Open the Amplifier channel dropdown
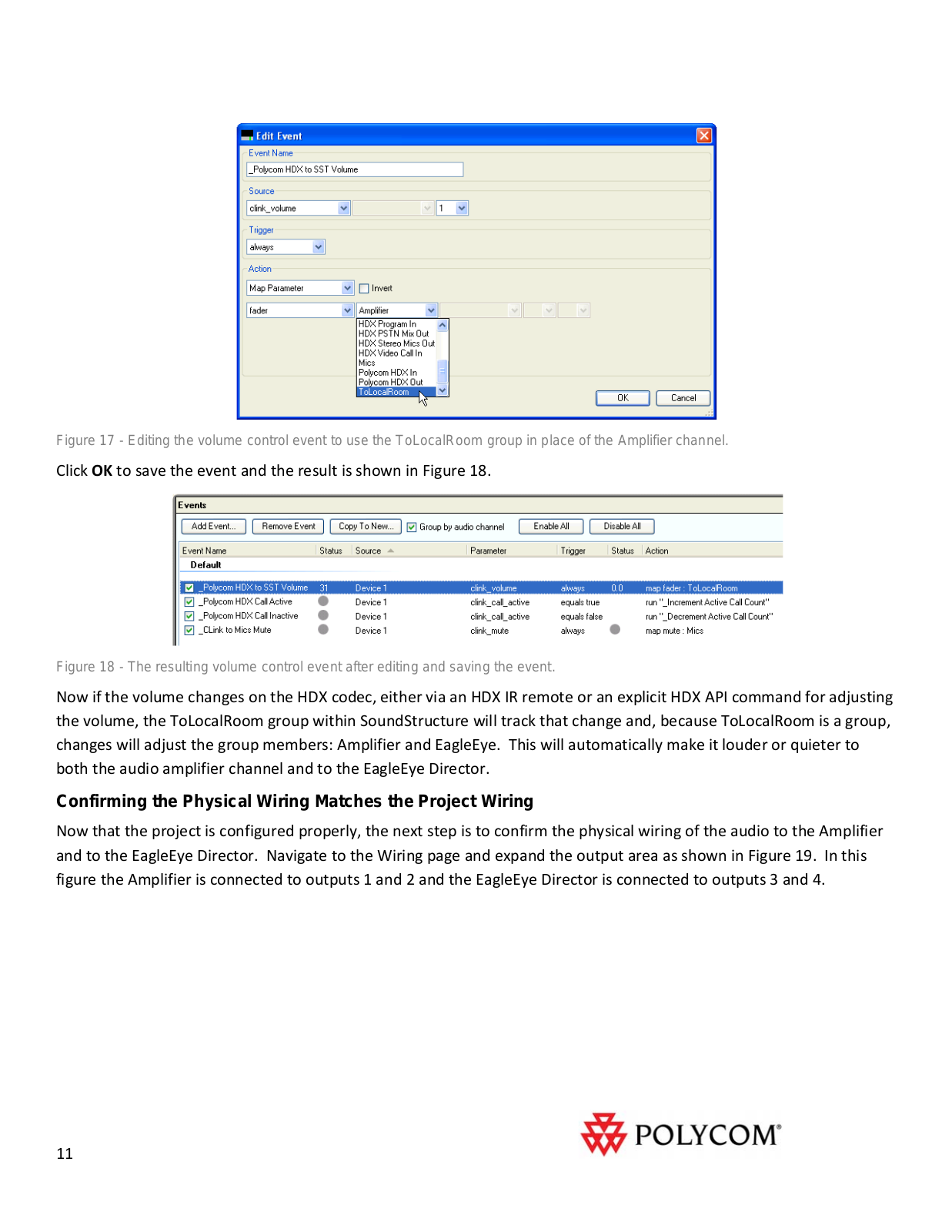 [431, 310]
